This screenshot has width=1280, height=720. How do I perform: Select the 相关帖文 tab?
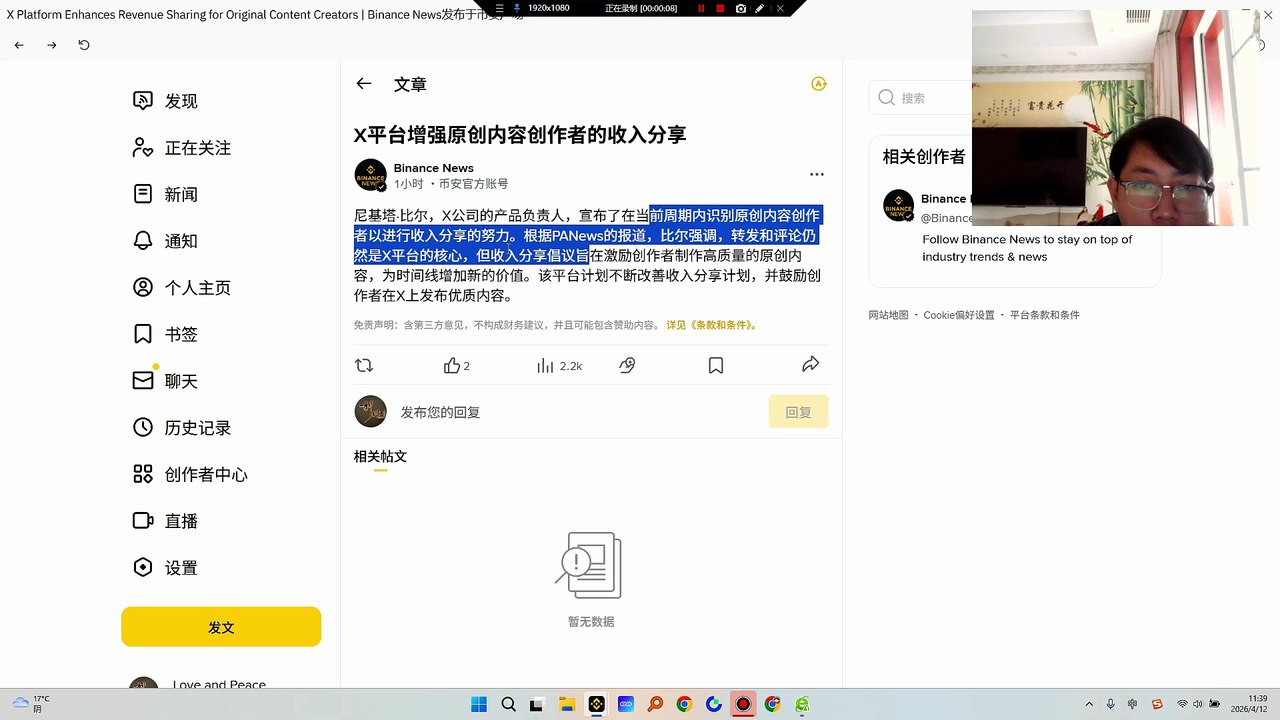(380, 457)
